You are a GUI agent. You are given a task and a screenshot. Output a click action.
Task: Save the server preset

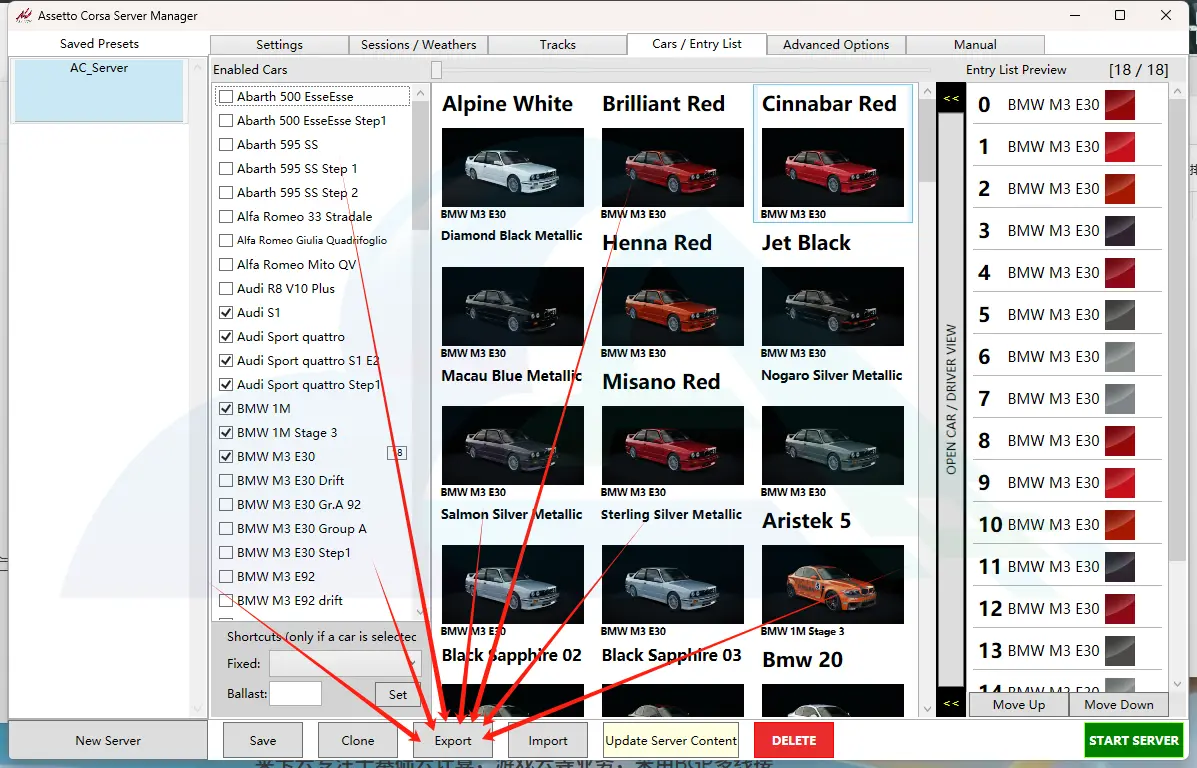263,741
